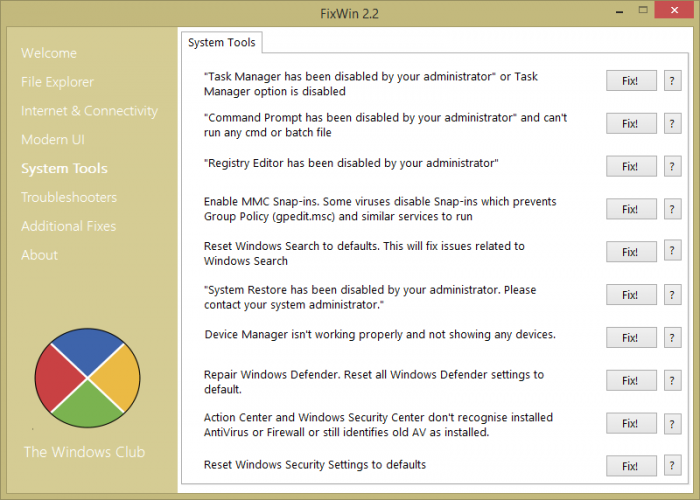Open Additional Fixes section

(68, 226)
